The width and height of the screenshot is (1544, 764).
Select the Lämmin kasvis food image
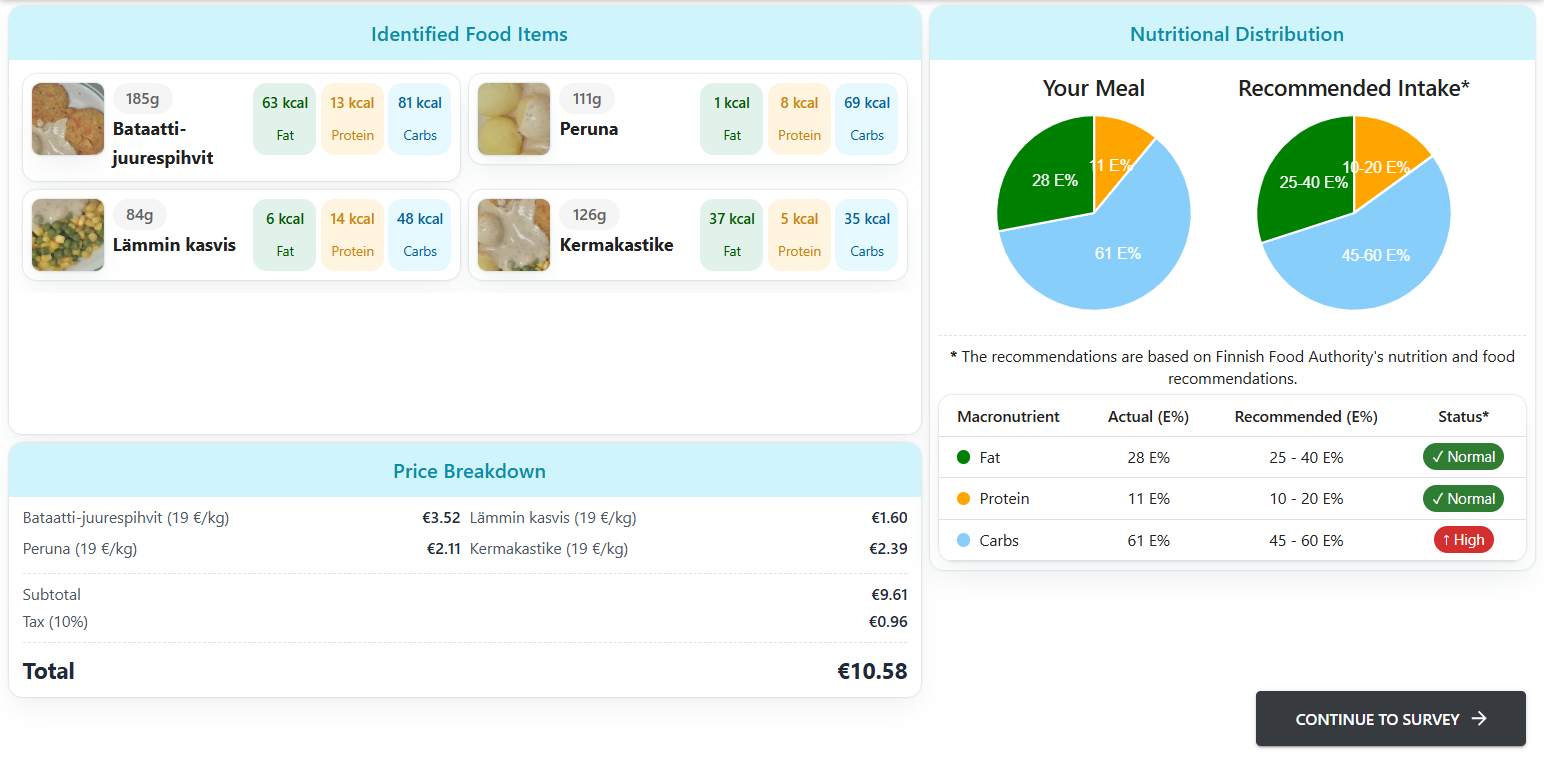68,235
